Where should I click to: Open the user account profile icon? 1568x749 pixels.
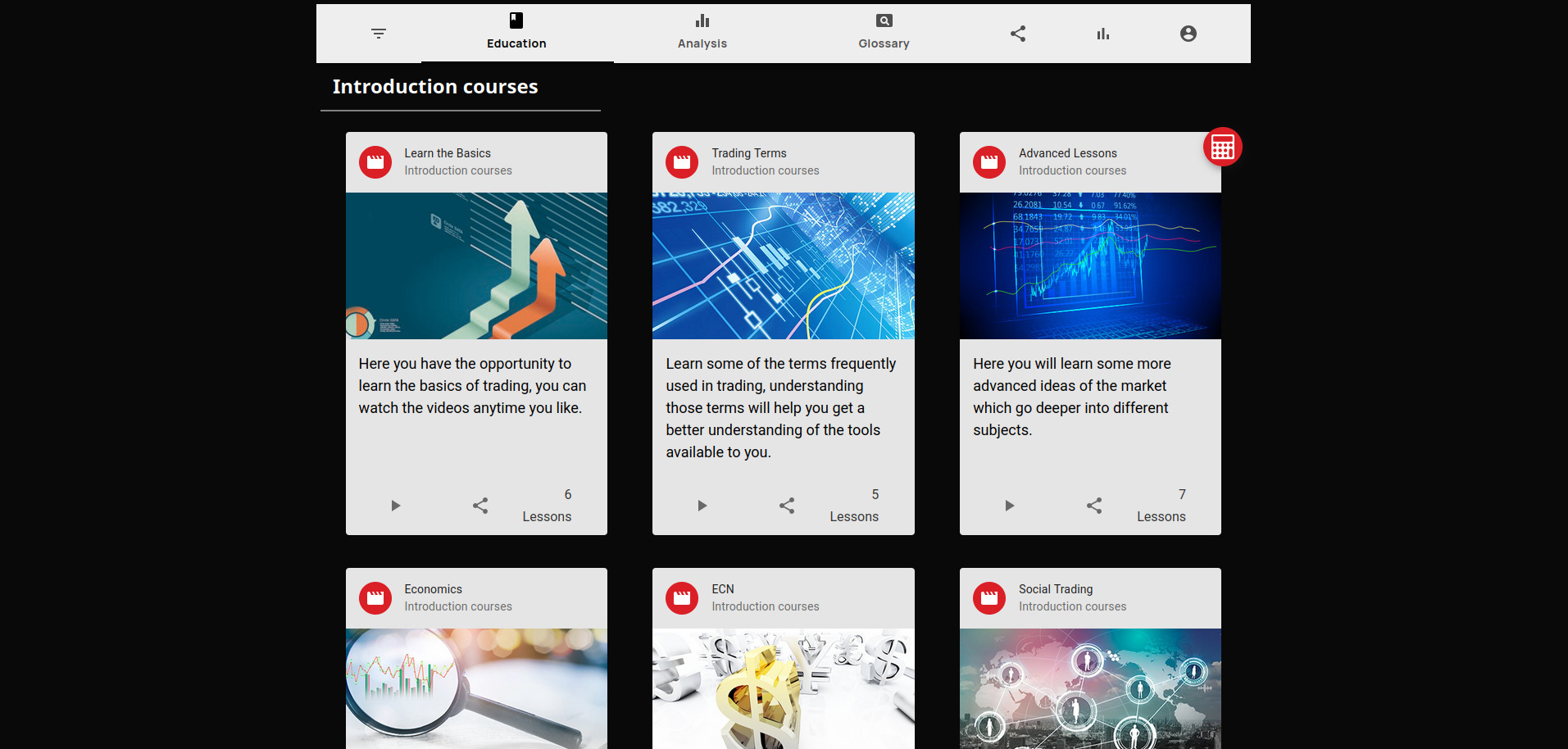coord(1188,34)
